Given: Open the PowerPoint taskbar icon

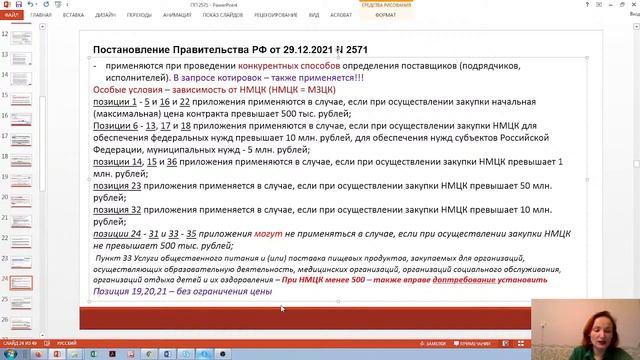Looking at the screenshot, I should pos(57,354).
